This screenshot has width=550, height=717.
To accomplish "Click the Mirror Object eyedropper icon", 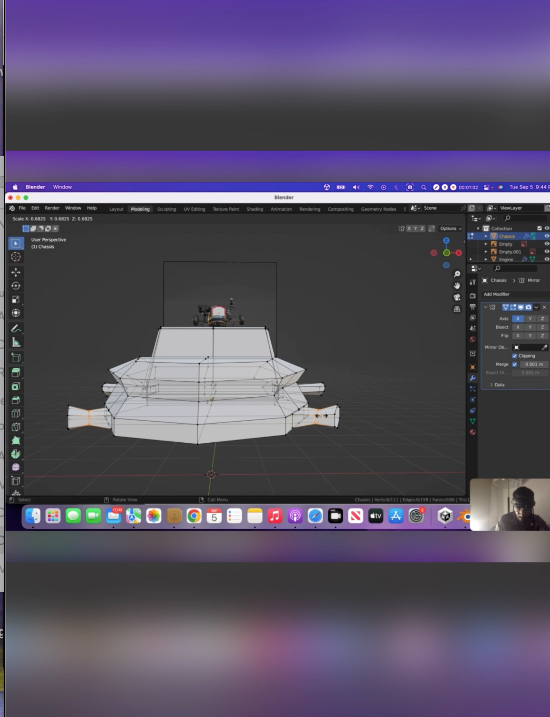I will [x=544, y=348].
